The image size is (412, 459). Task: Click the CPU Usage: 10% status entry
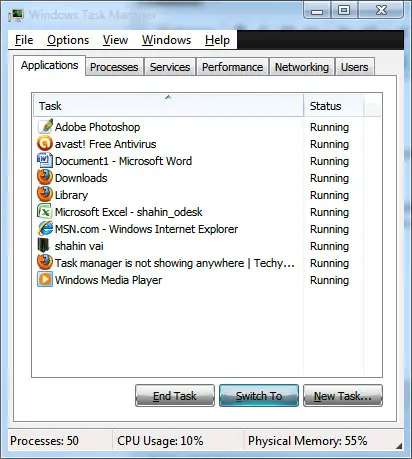tap(160, 441)
